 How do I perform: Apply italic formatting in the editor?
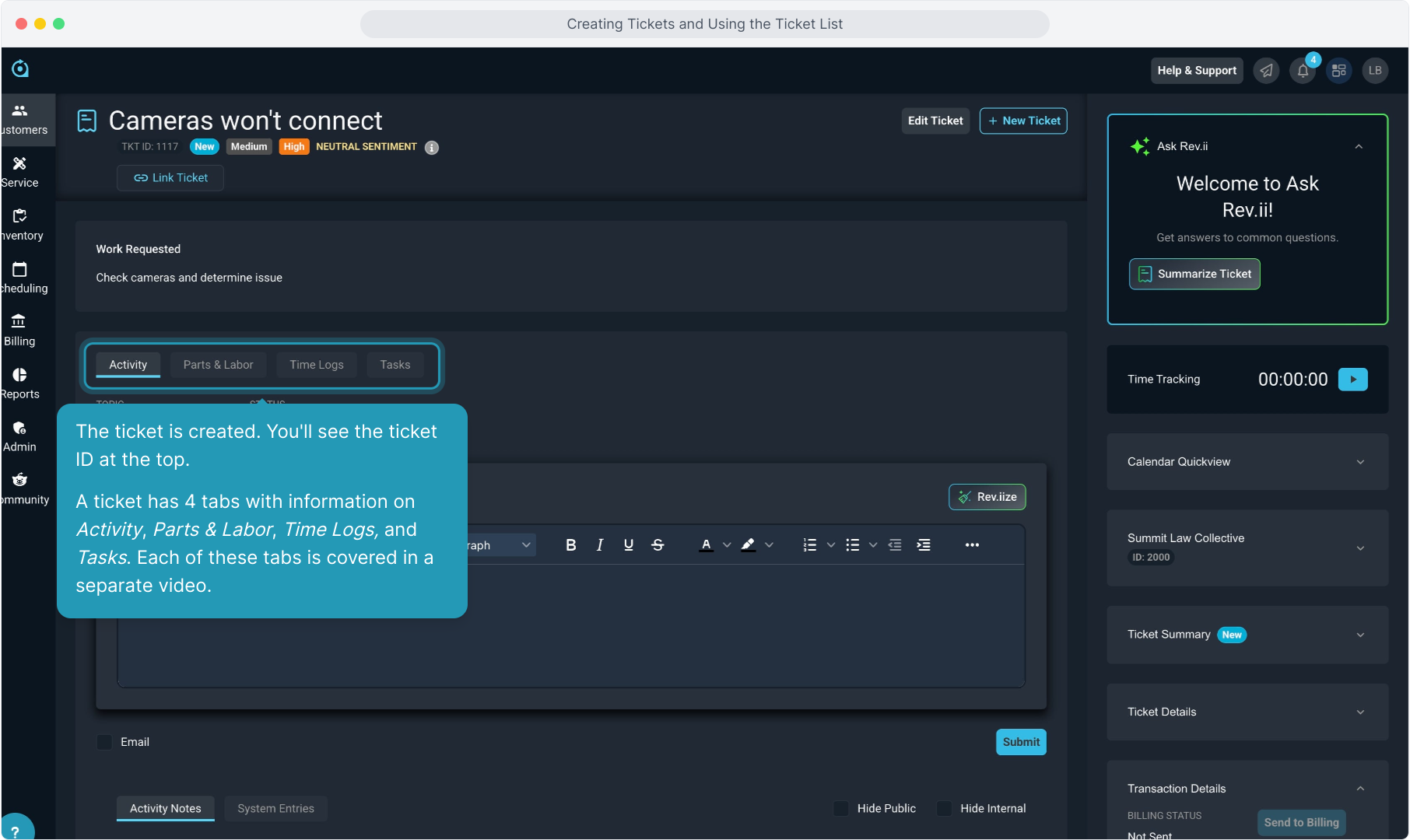click(600, 545)
